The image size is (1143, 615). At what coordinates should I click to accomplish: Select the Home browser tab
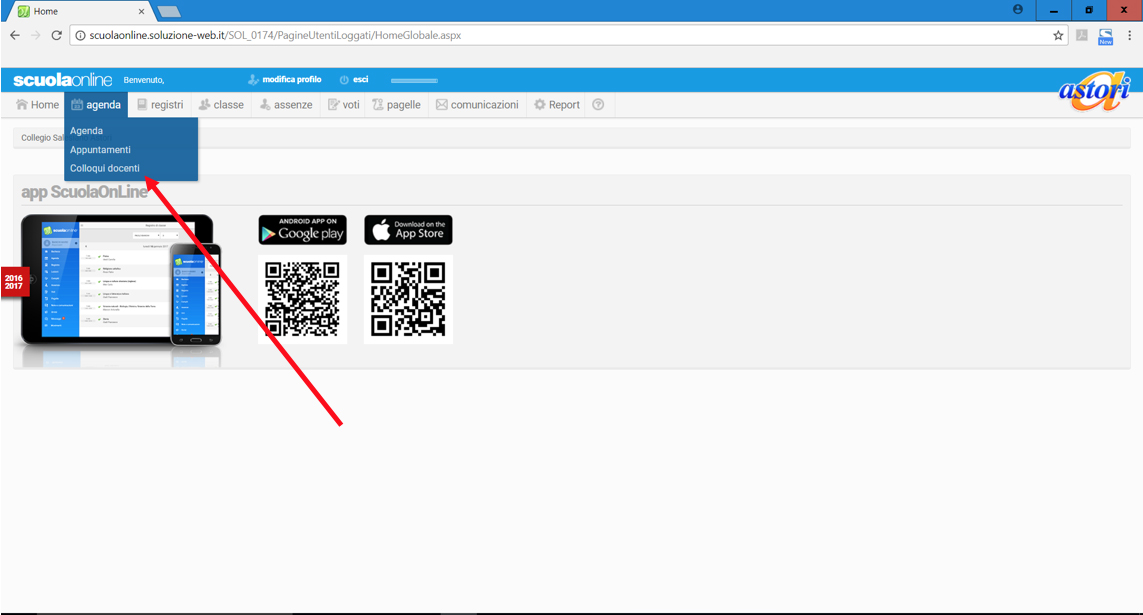coord(80,11)
